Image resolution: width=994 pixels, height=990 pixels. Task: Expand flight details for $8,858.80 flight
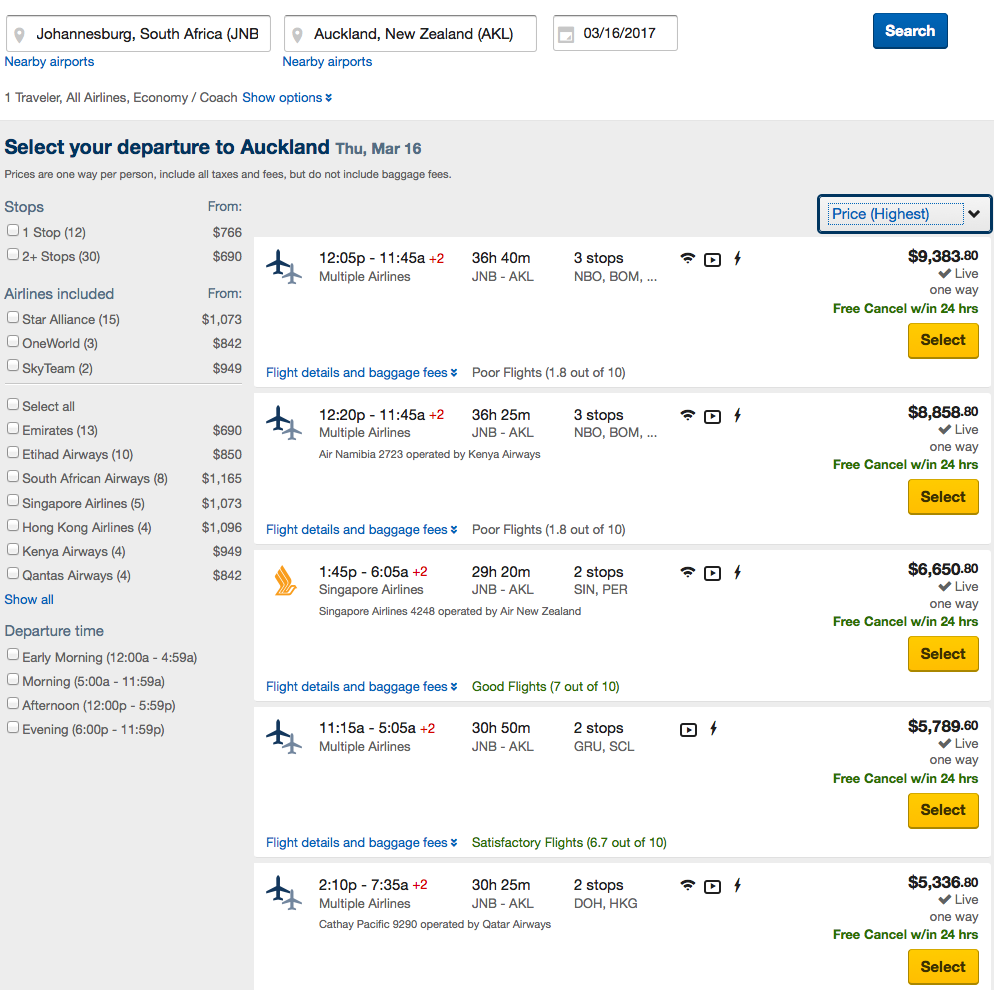(361, 530)
